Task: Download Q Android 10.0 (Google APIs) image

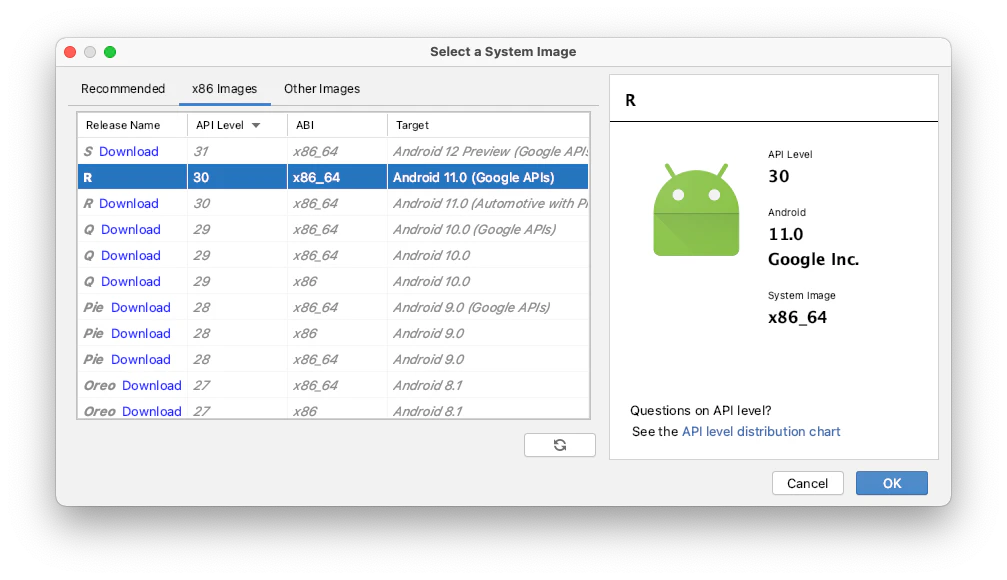Action: click(x=130, y=229)
